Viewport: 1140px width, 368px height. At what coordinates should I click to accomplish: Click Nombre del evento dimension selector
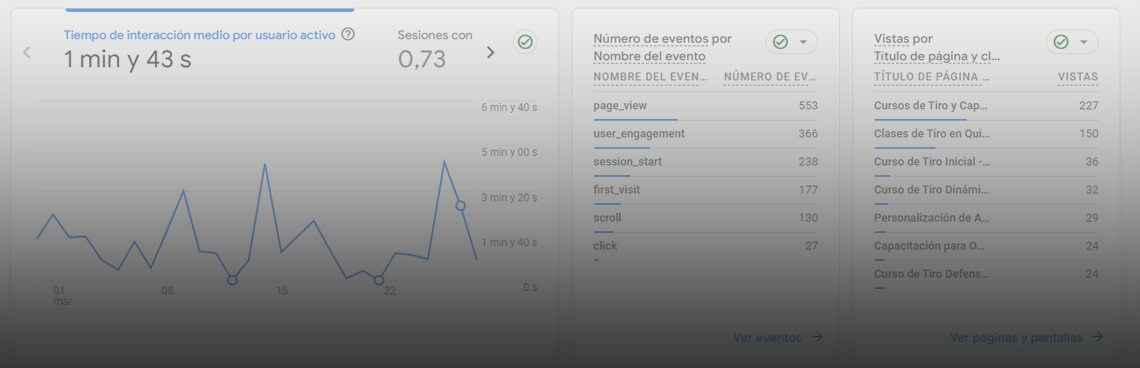point(649,57)
